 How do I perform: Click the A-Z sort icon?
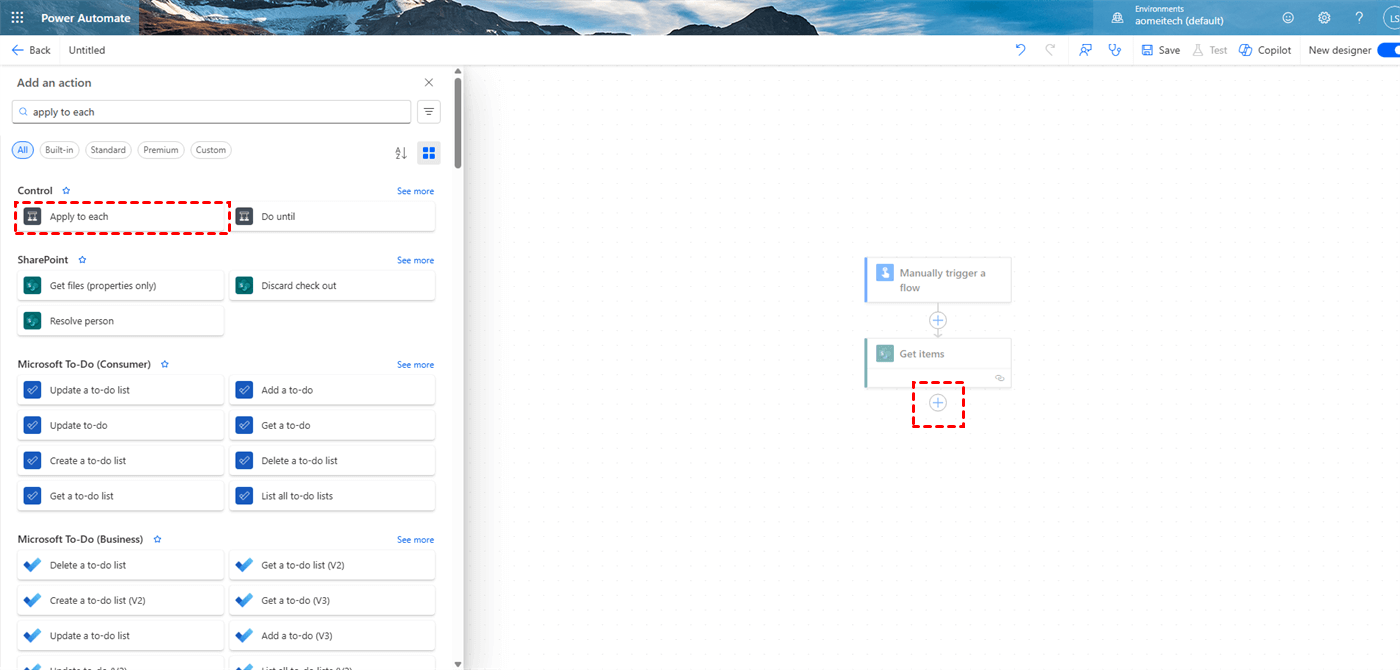(401, 153)
